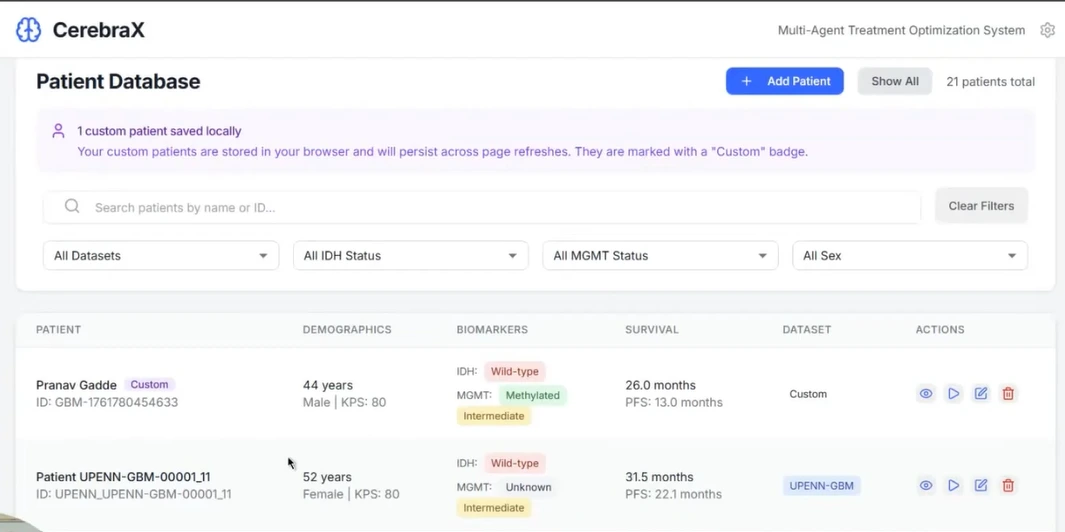1065x532 pixels.
Task: Click the CerebraX brain logo icon
Action: coord(29,30)
